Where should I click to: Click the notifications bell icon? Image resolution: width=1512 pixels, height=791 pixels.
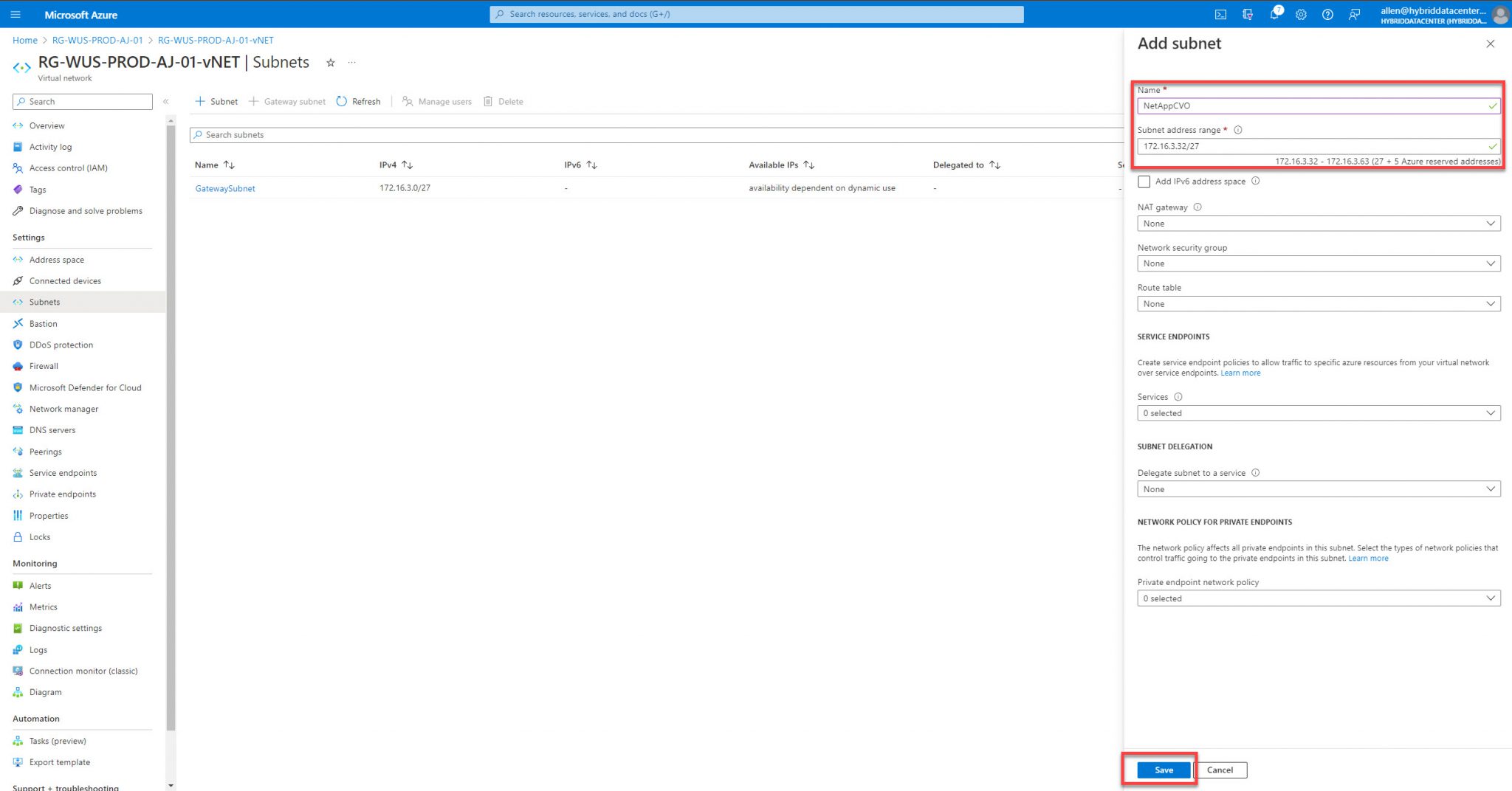point(1274,13)
